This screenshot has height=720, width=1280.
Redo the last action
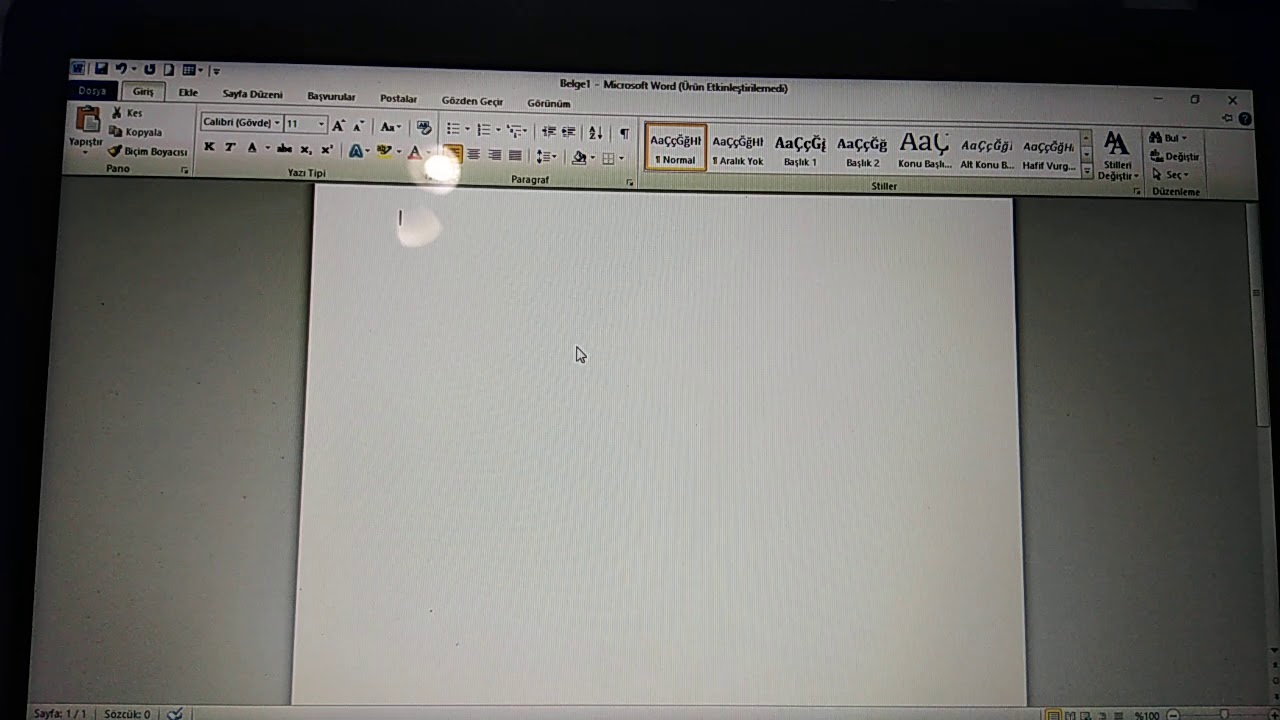coord(149,70)
